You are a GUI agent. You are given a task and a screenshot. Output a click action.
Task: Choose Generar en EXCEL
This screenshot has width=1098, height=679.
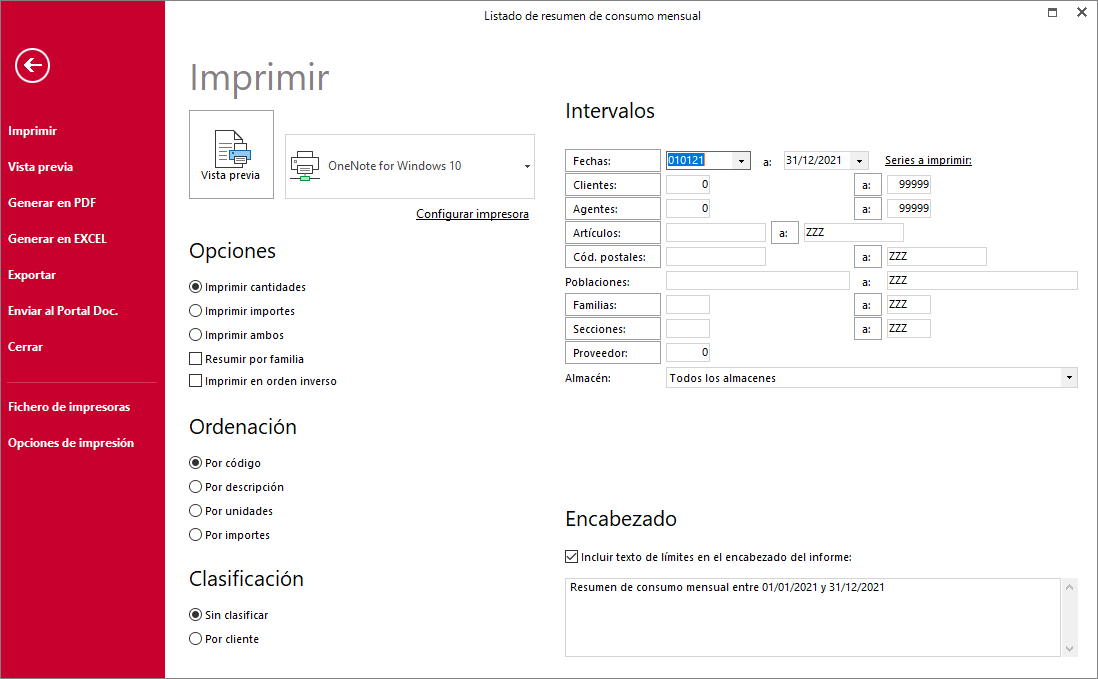pyautogui.click(x=57, y=239)
